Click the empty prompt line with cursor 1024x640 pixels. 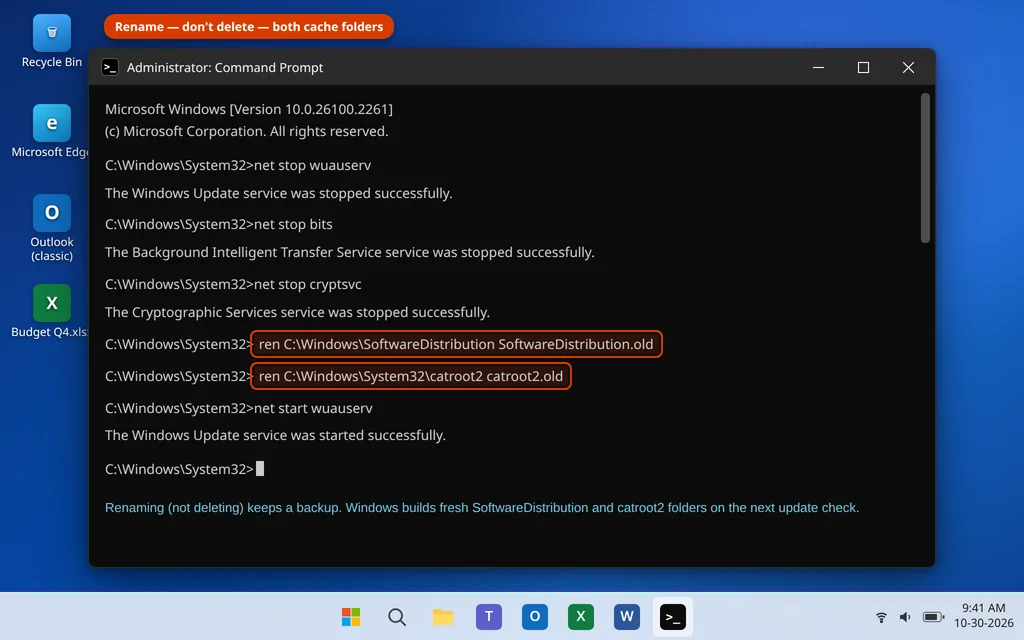tap(184, 469)
